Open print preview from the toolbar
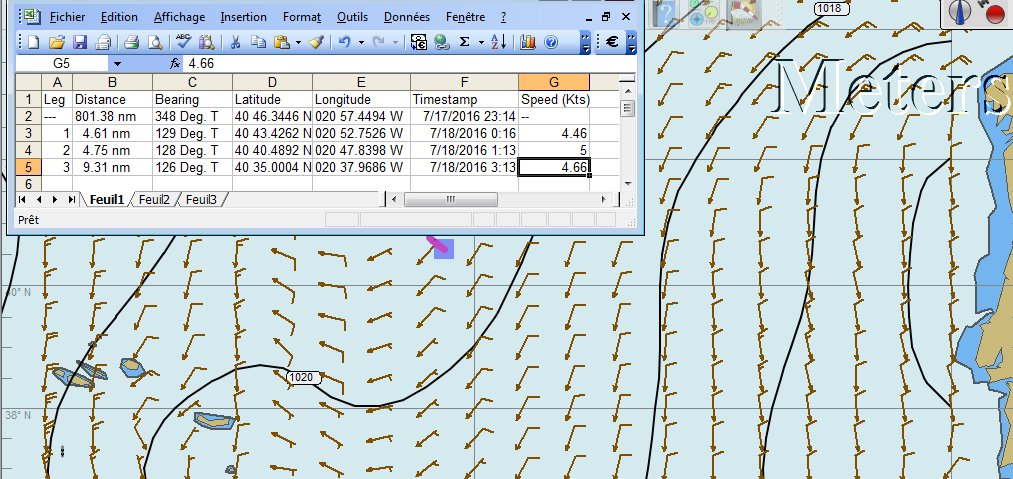Image resolution: width=1013 pixels, height=479 pixels. point(155,43)
